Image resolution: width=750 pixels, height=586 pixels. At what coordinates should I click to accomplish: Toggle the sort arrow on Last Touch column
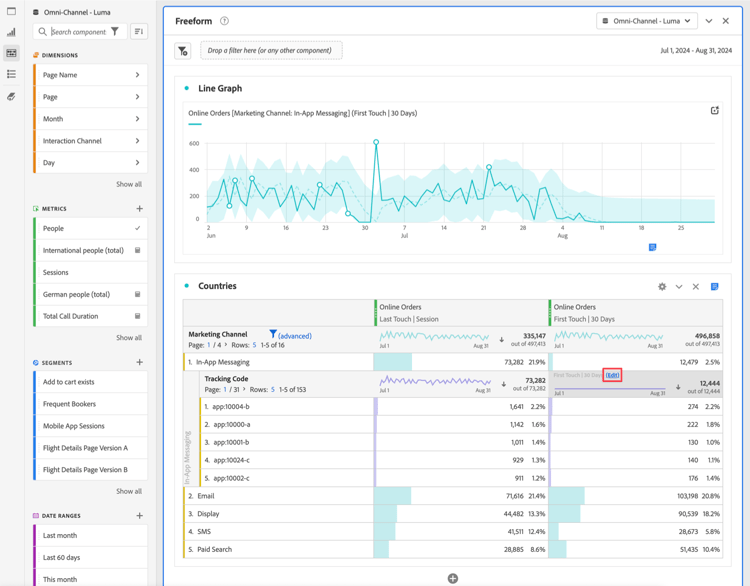coord(501,340)
